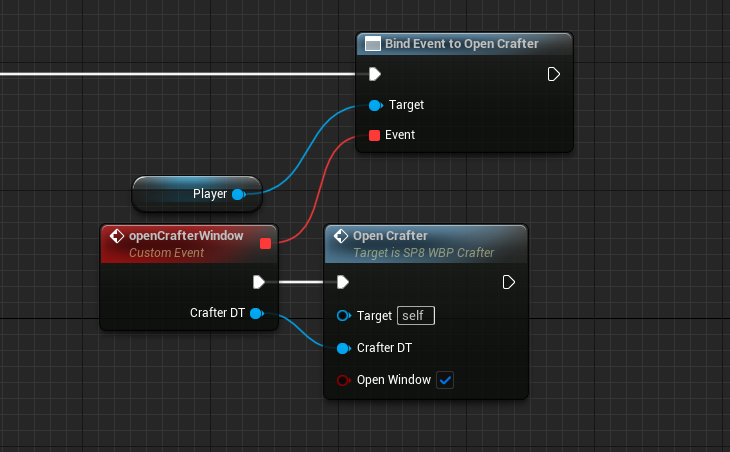Click Open Window boolean input pin
Screen dimensions: 730x452
[344, 380]
